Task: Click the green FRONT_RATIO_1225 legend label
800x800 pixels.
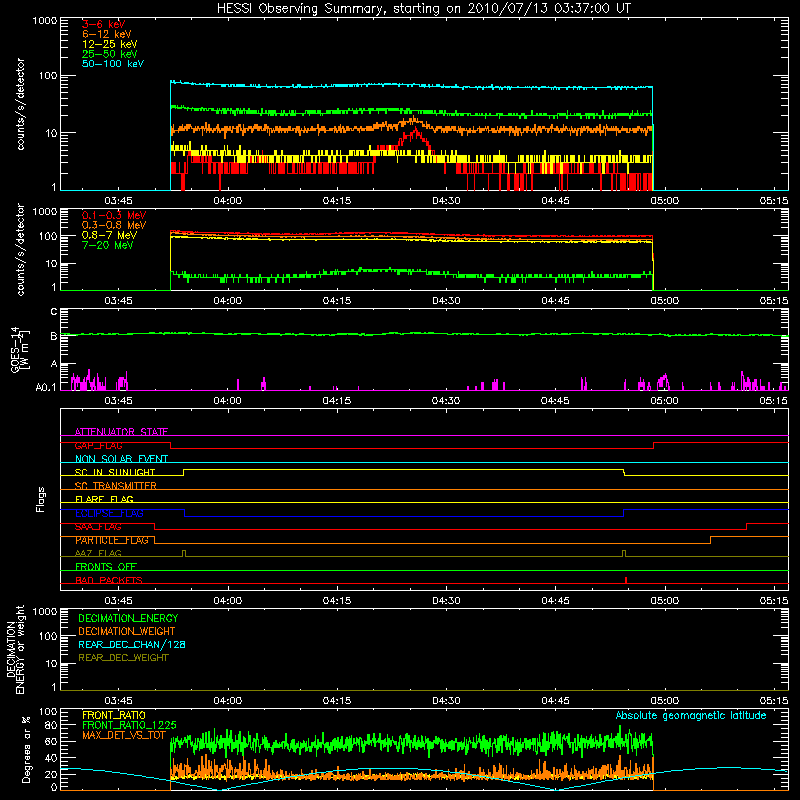Action: tap(129, 725)
